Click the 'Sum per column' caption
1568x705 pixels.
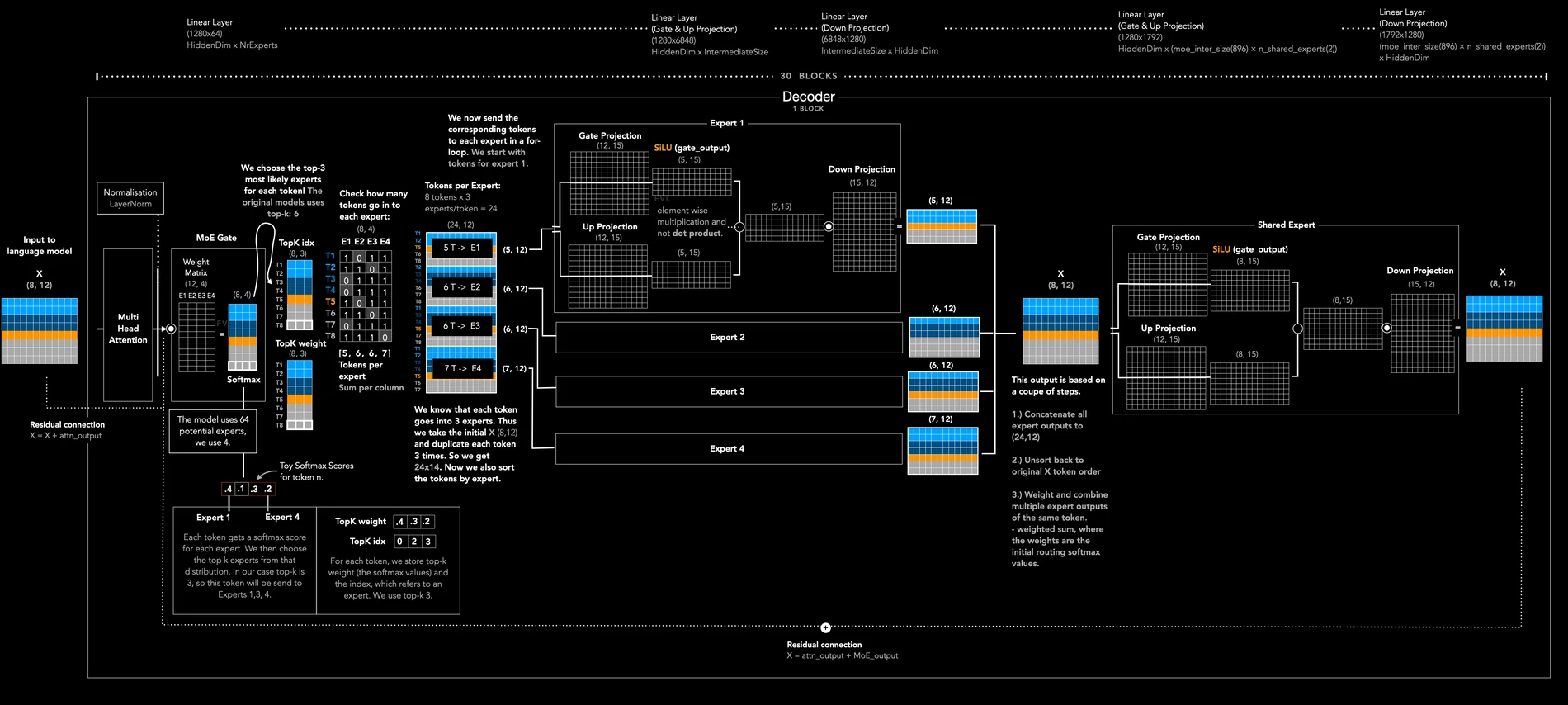(x=371, y=388)
